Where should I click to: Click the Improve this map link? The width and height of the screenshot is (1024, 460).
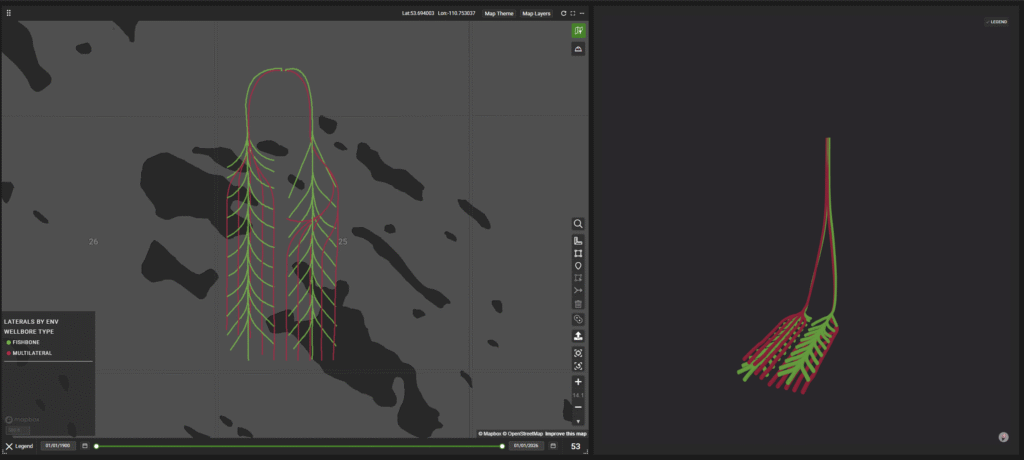566,434
